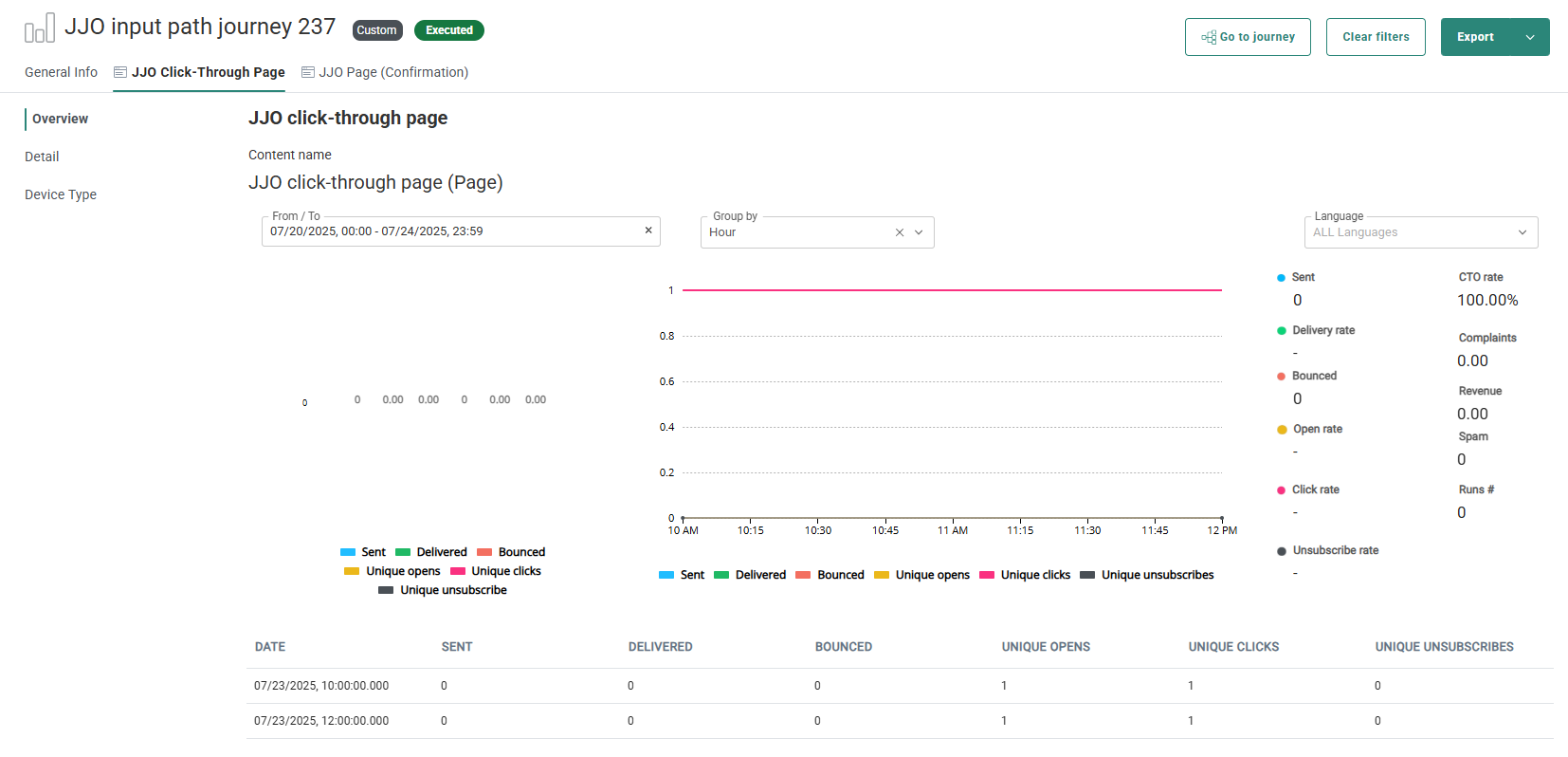The height and width of the screenshot is (757, 1568).
Task: Toggle Bounced series in left chart legend
Action: [511, 552]
